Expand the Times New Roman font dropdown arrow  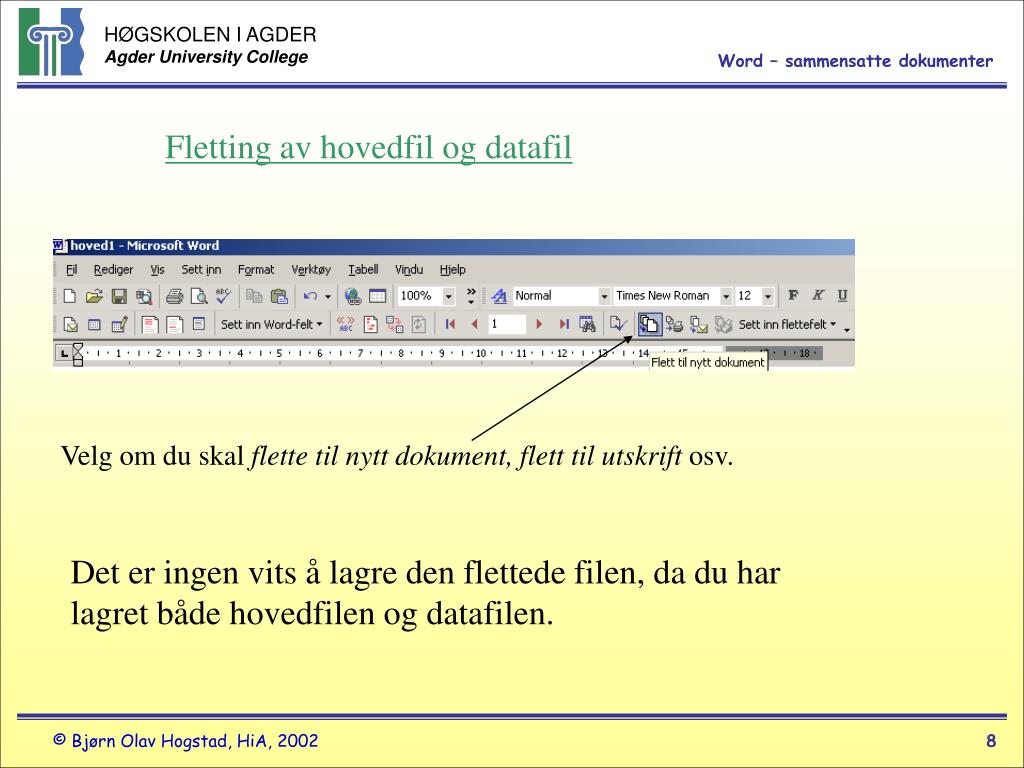(x=726, y=296)
